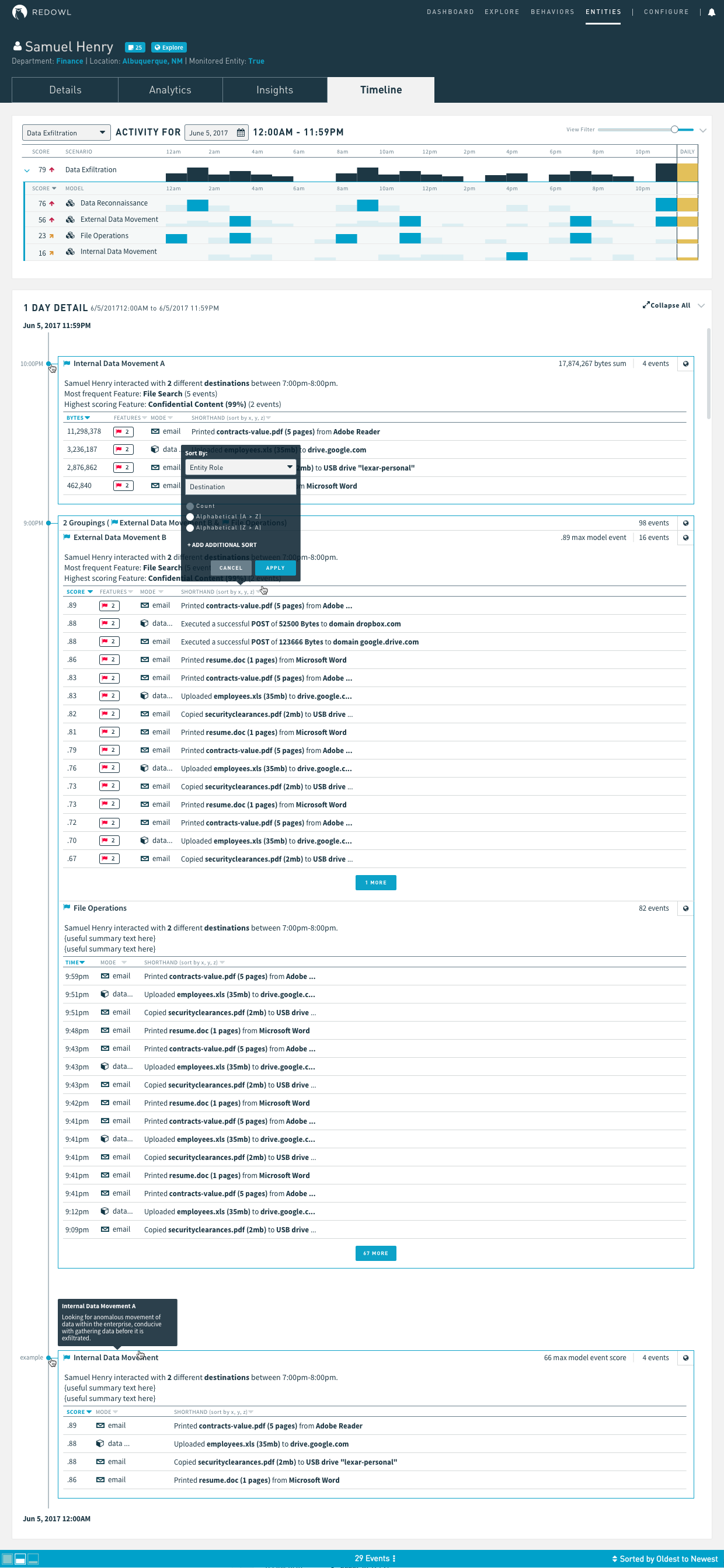Expand the View Filter chevron
This screenshot has height=1568, width=724.
[x=702, y=130]
